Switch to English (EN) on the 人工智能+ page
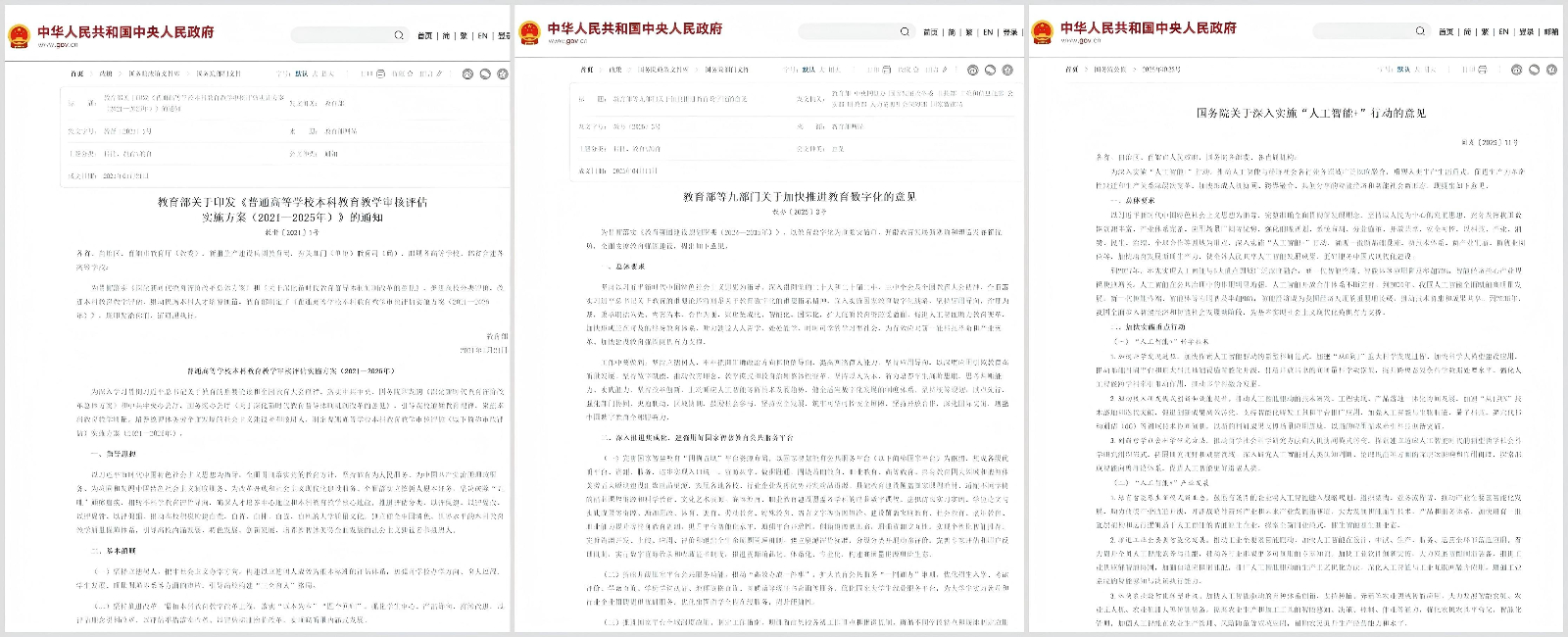 click(x=1503, y=31)
